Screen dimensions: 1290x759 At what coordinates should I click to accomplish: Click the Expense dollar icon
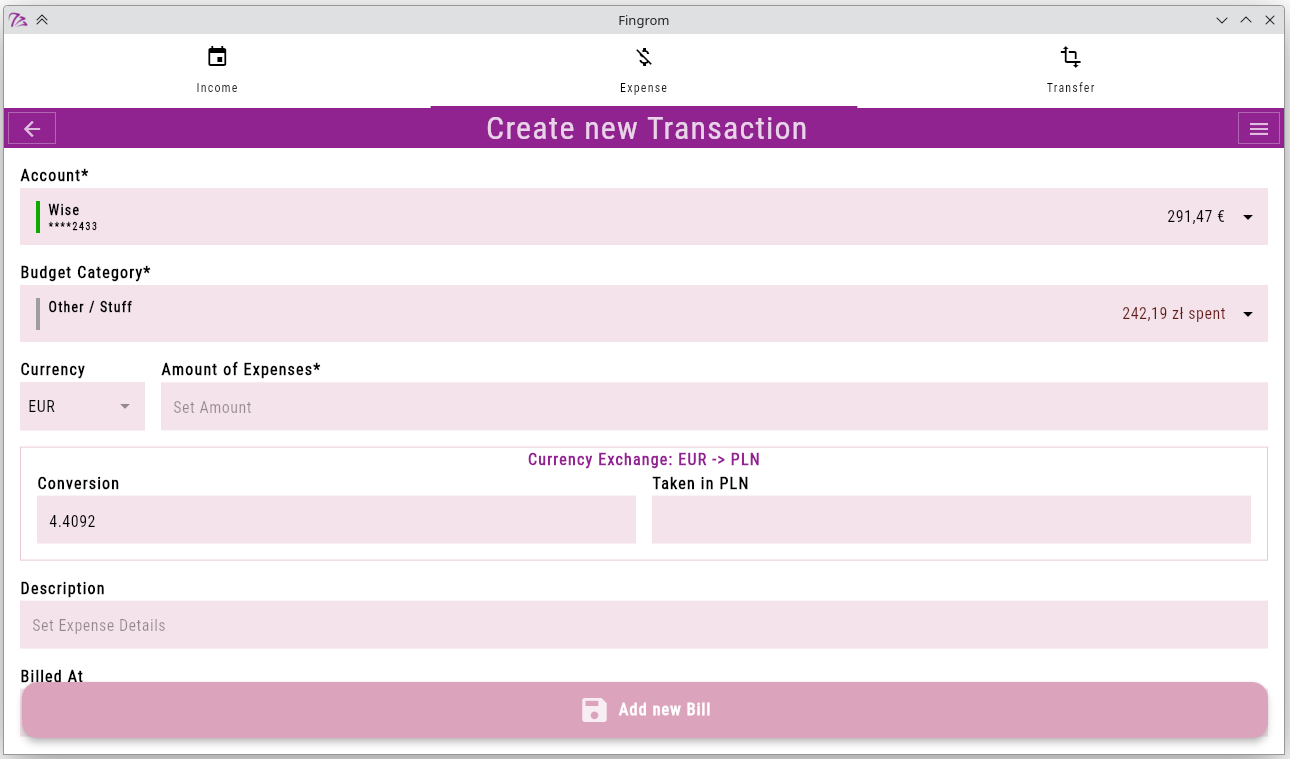(643, 57)
